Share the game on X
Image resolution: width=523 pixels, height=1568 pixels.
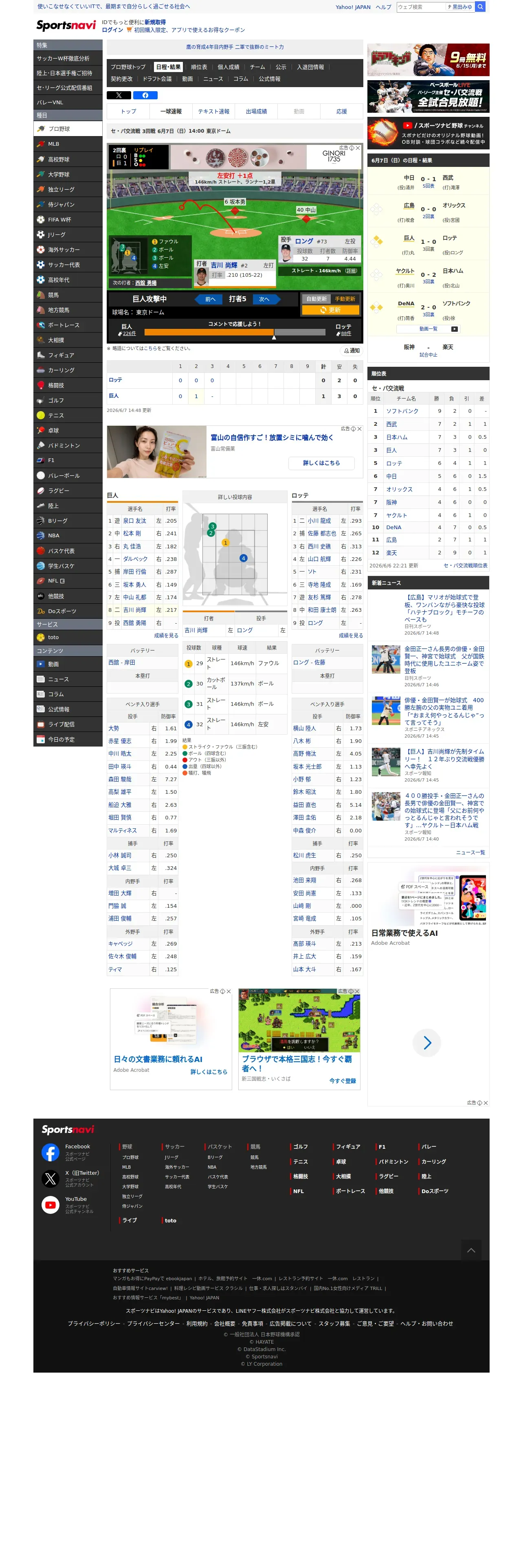119,95
